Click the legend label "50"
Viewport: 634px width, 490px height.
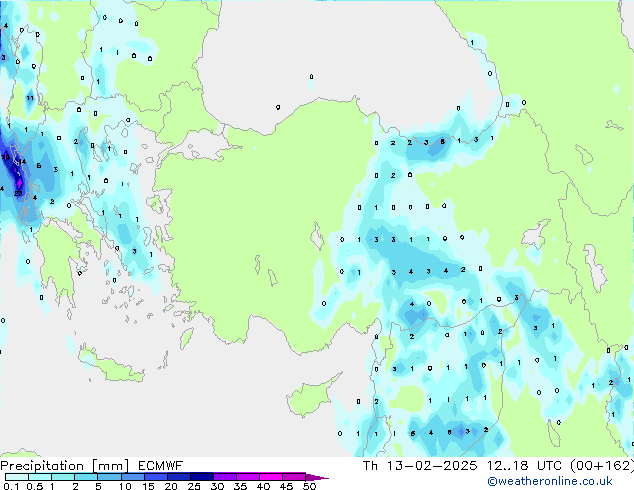309,486
